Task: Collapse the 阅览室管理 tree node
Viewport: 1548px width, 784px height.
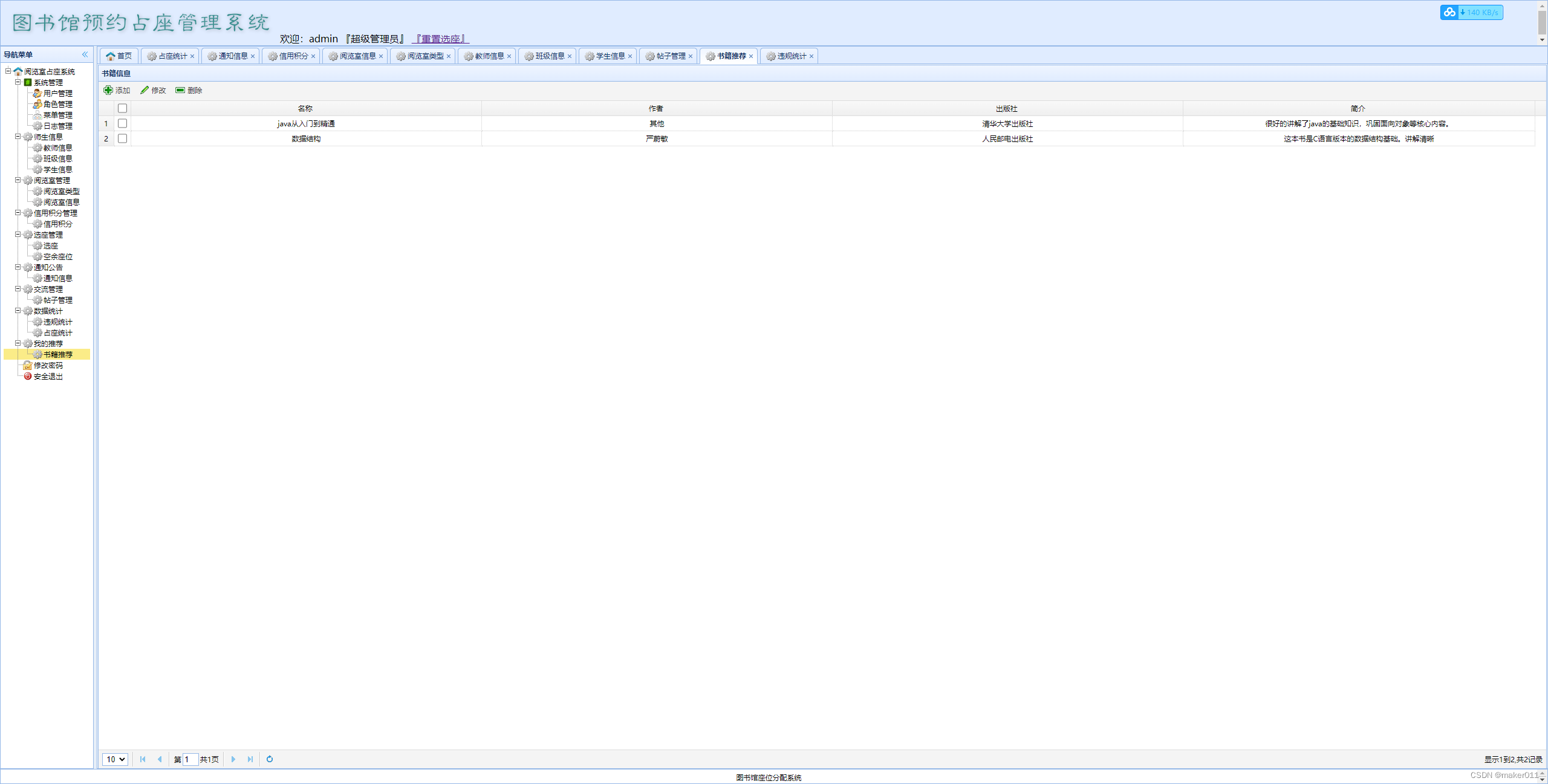Action: click(x=18, y=180)
